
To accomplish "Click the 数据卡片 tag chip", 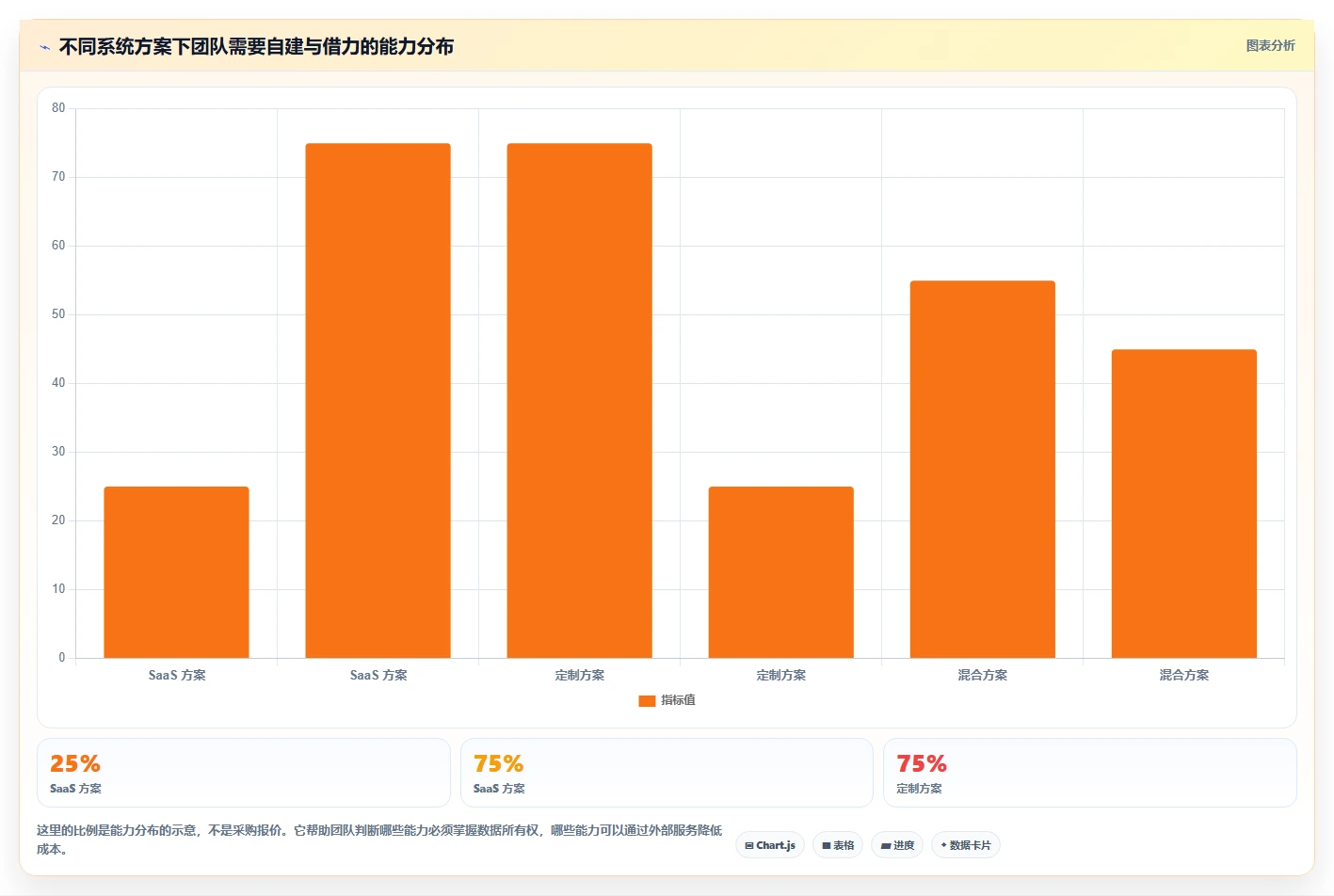I will [x=966, y=845].
